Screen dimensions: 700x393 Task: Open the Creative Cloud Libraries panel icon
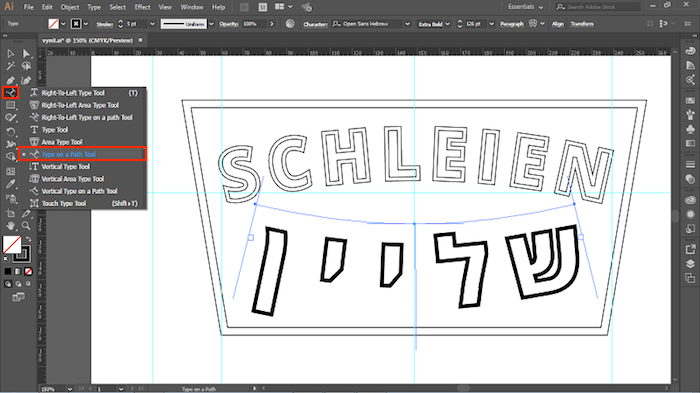coord(690,200)
